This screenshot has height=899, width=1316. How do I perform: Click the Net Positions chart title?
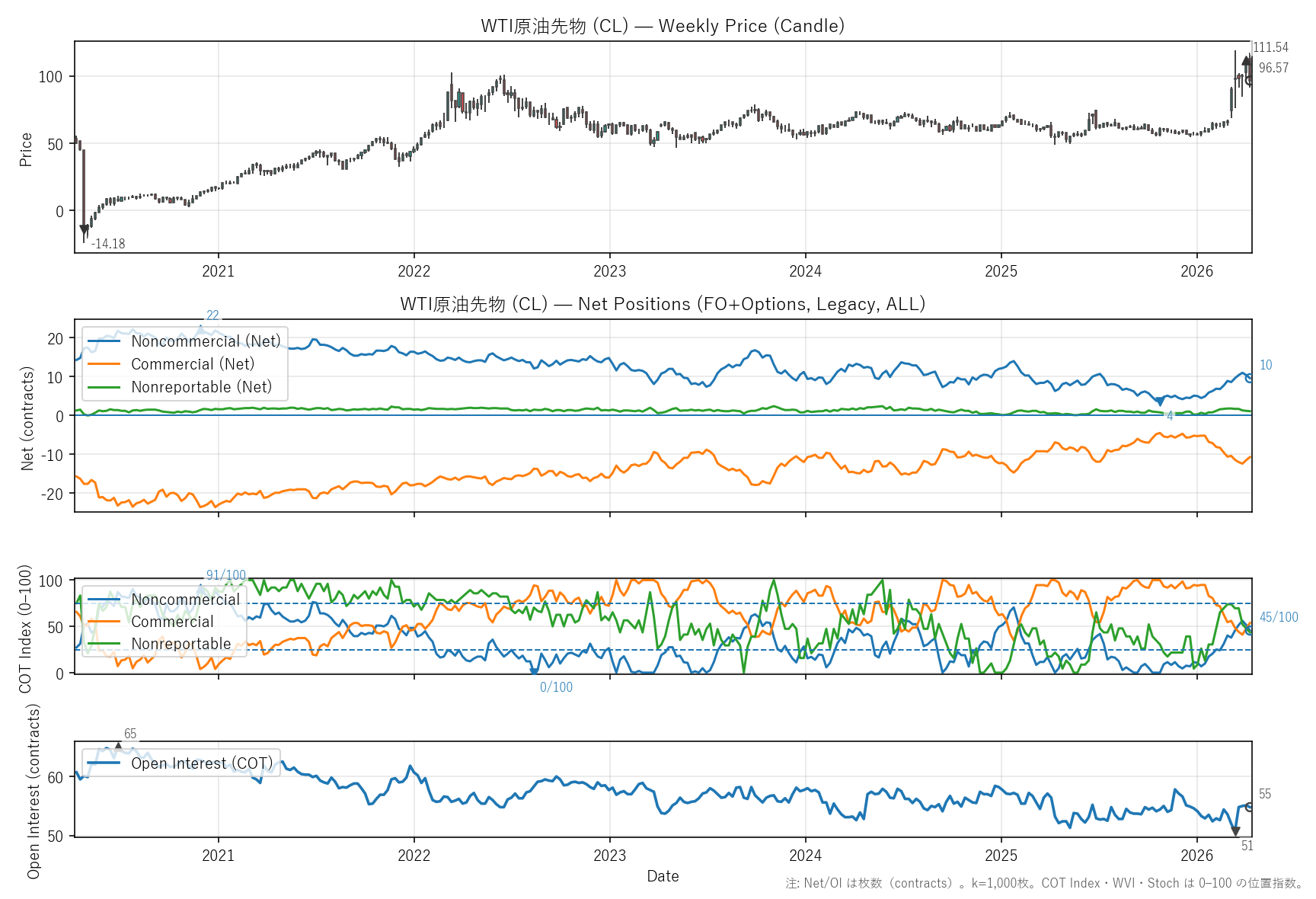point(663,304)
